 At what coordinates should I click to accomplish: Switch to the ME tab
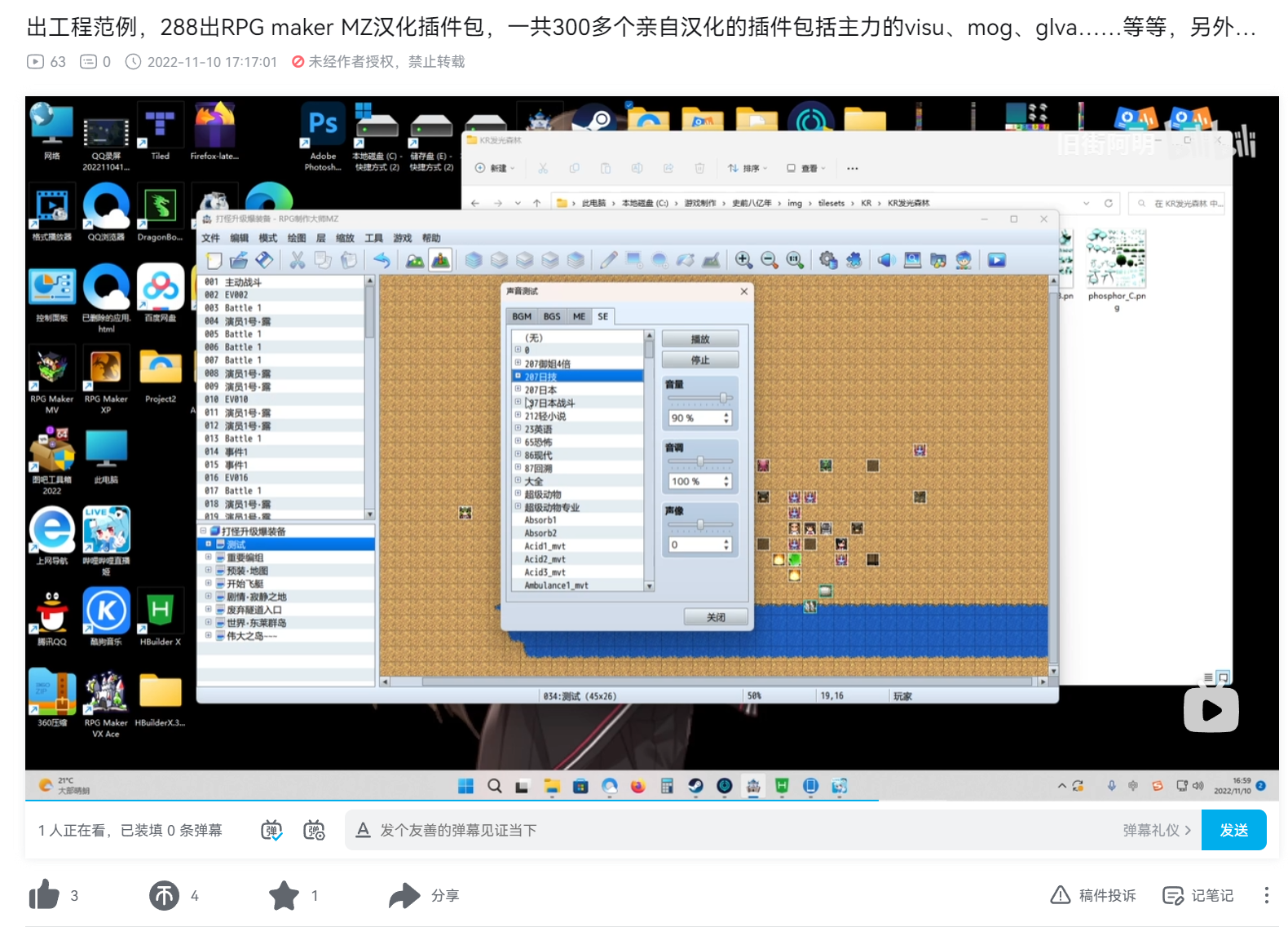coord(579,316)
